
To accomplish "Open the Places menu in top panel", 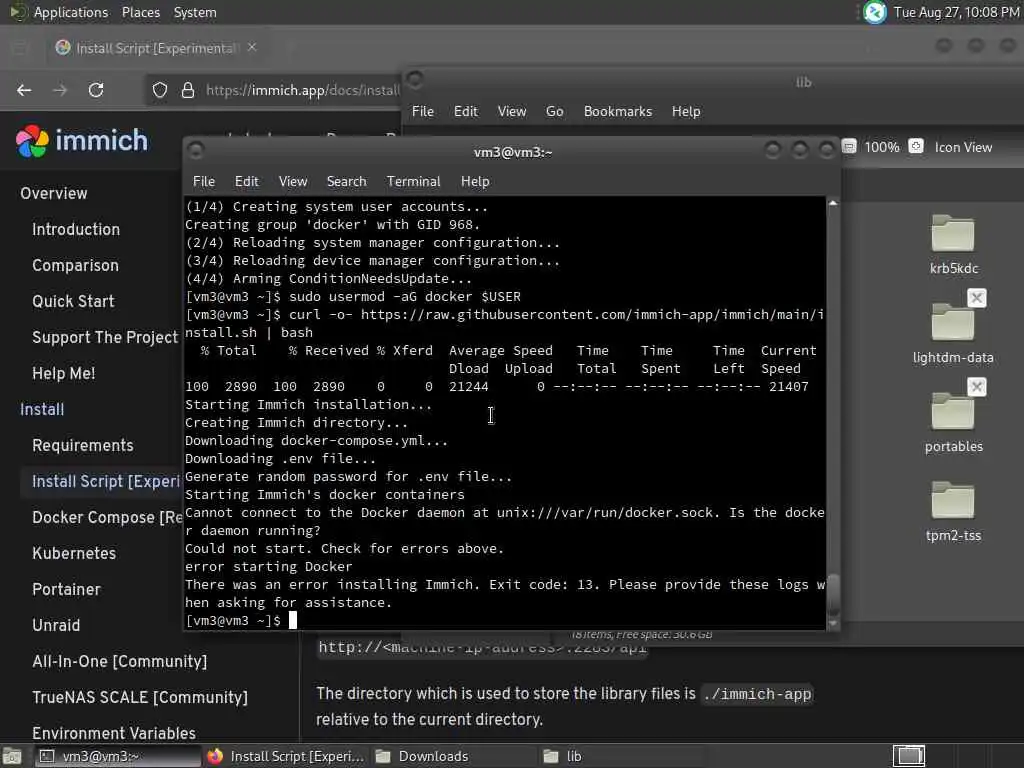I will pyautogui.click(x=140, y=12).
